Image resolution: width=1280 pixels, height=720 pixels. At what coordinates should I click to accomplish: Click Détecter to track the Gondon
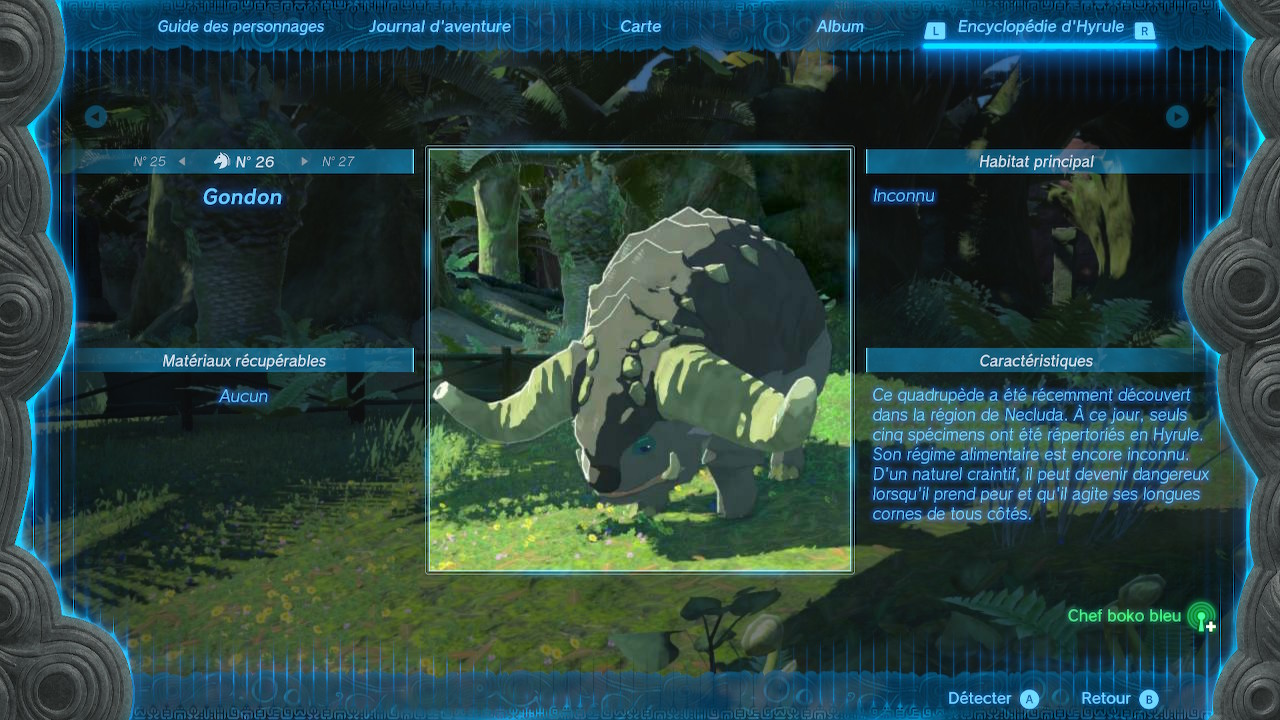[992, 698]
